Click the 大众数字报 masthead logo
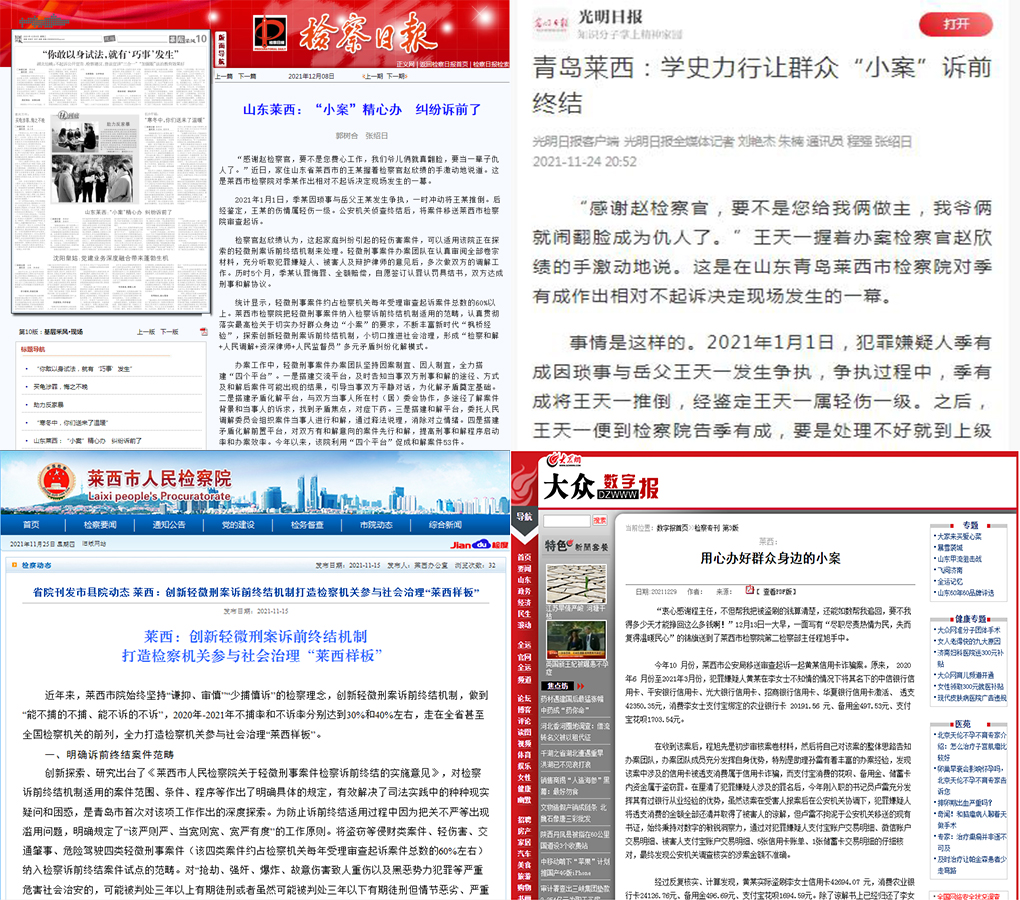 coord(599,487)
